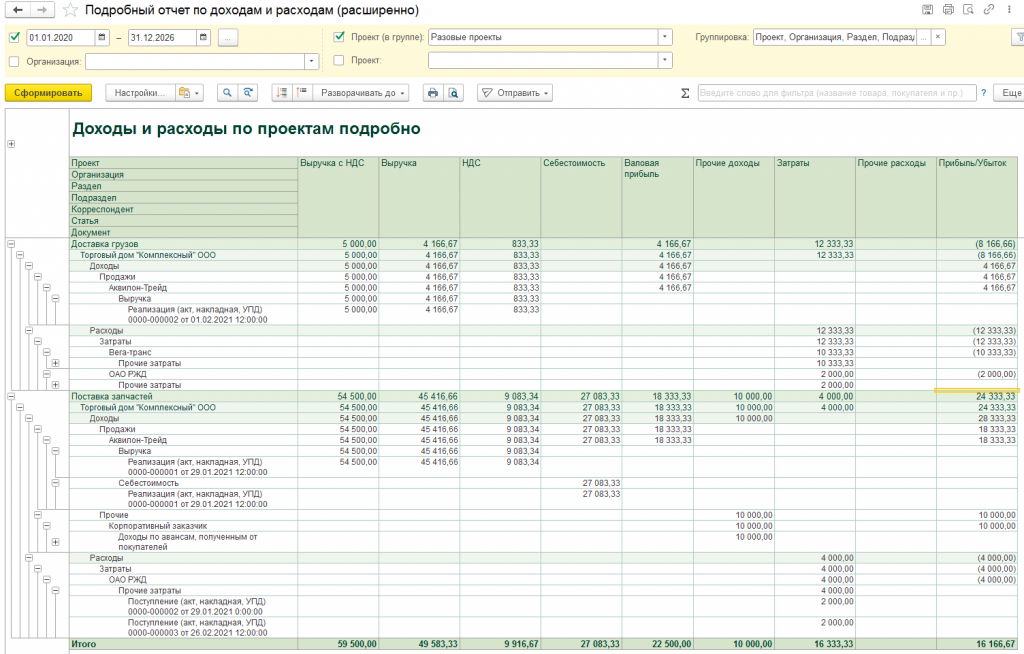Expand all groups toolbar icon
The height and width of the screenshot is (654, 1024).
coord(301,93)
